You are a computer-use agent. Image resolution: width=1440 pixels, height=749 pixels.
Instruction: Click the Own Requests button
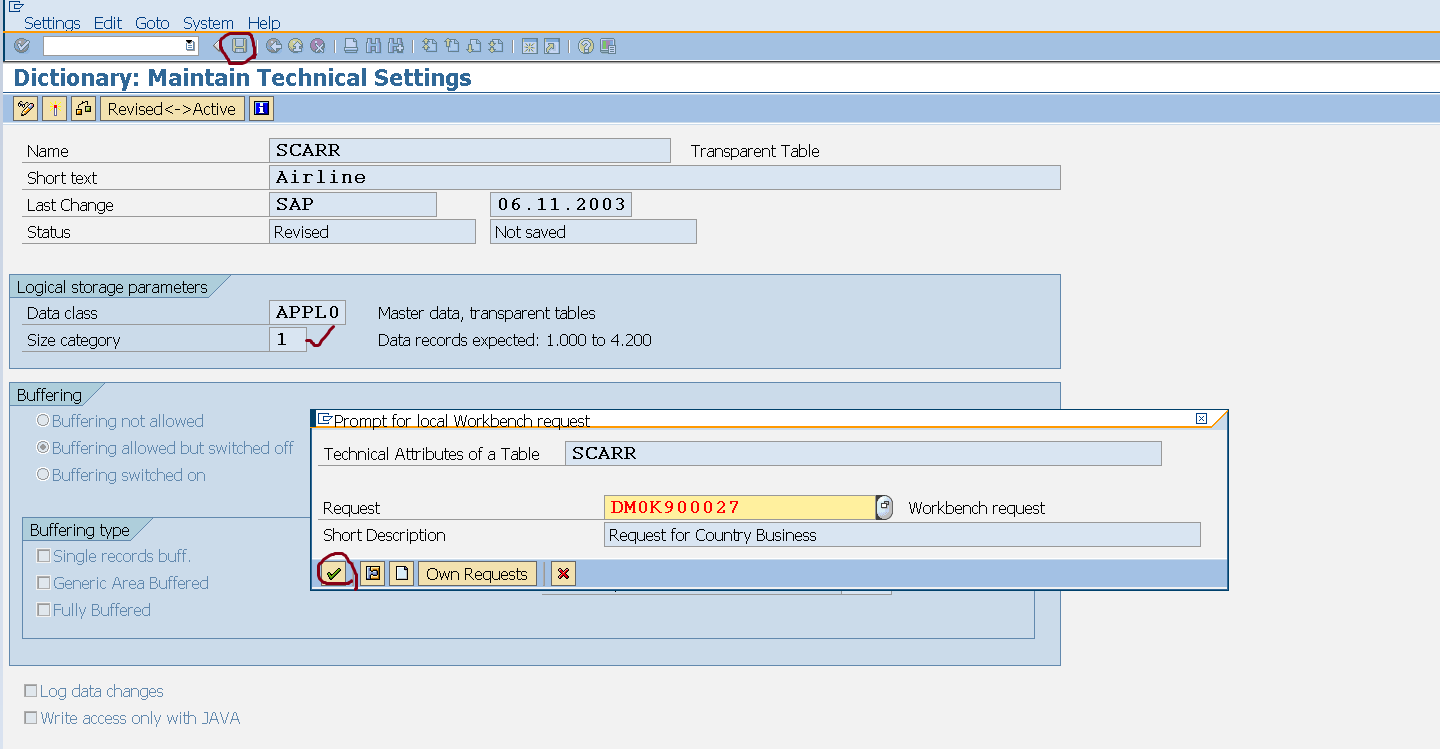pyautogui.click(x=477, y=573)
